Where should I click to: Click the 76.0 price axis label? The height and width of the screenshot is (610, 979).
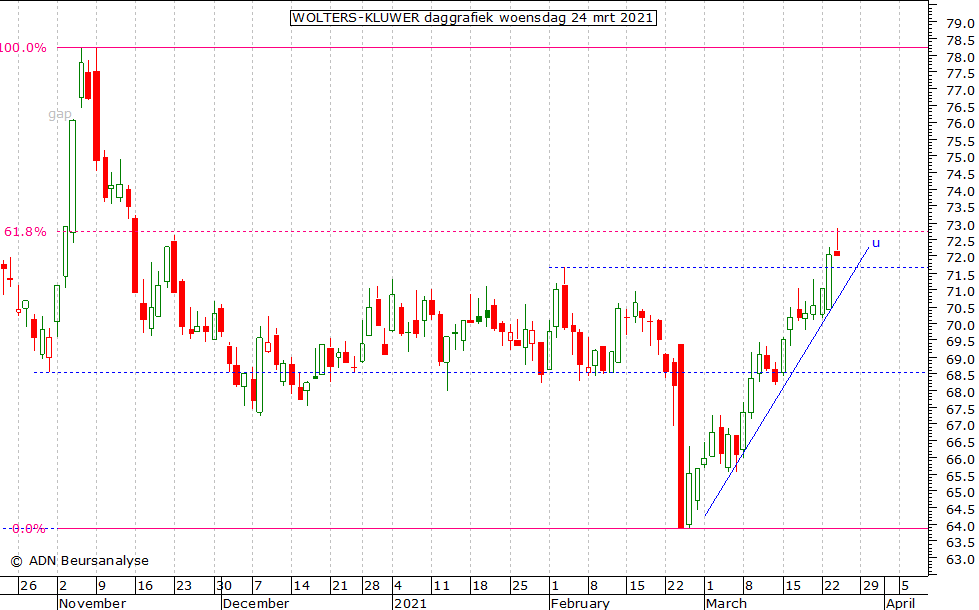(x=960, y=124)
